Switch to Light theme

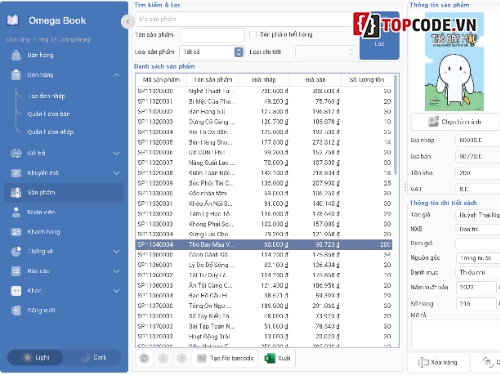(35, 357)
